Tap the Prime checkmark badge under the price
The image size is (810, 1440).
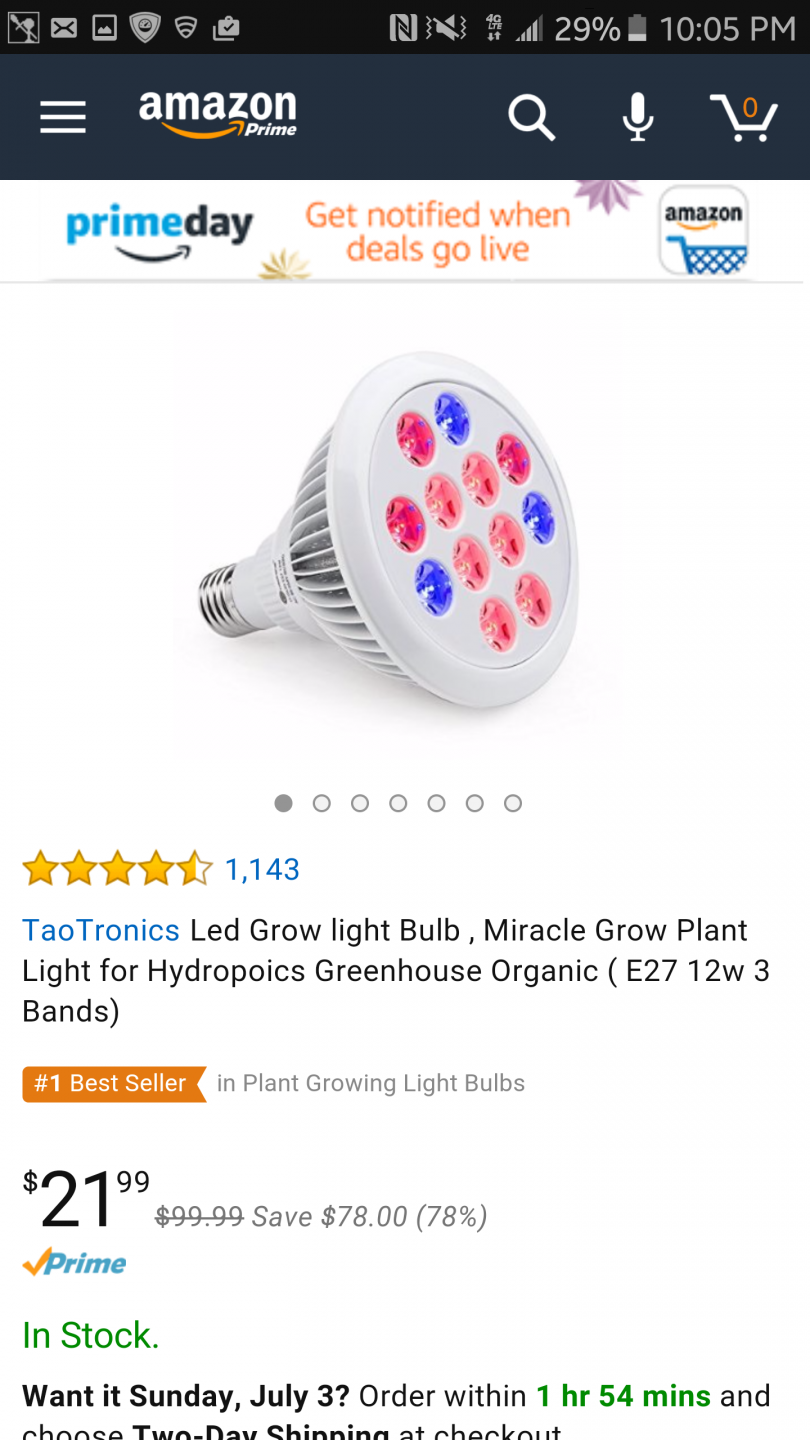[x=75, y=1262]
